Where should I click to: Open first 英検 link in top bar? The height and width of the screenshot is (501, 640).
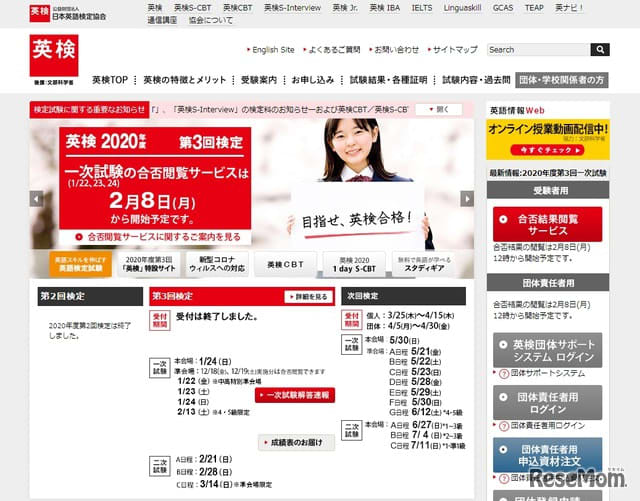tap(155, 8)
